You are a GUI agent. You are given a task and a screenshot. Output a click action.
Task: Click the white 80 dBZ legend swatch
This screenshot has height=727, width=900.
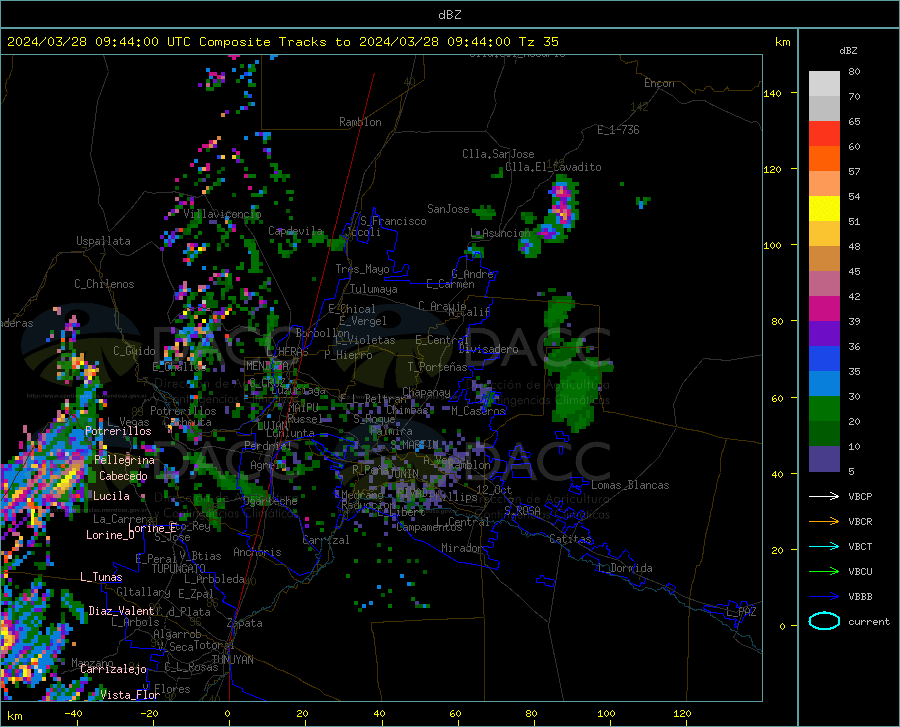824,83
